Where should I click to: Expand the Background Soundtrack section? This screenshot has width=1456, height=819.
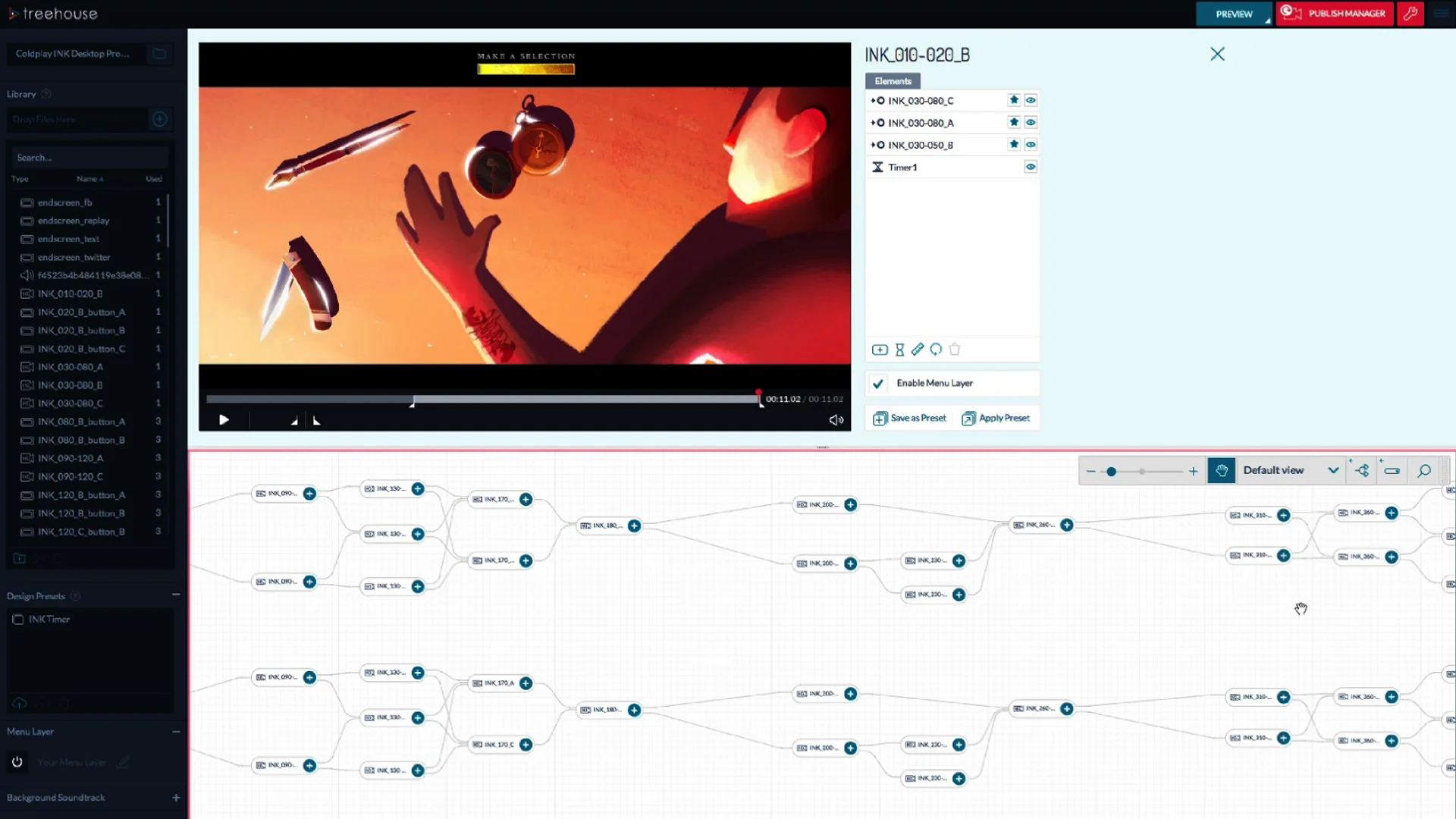[x=176, y=798]
